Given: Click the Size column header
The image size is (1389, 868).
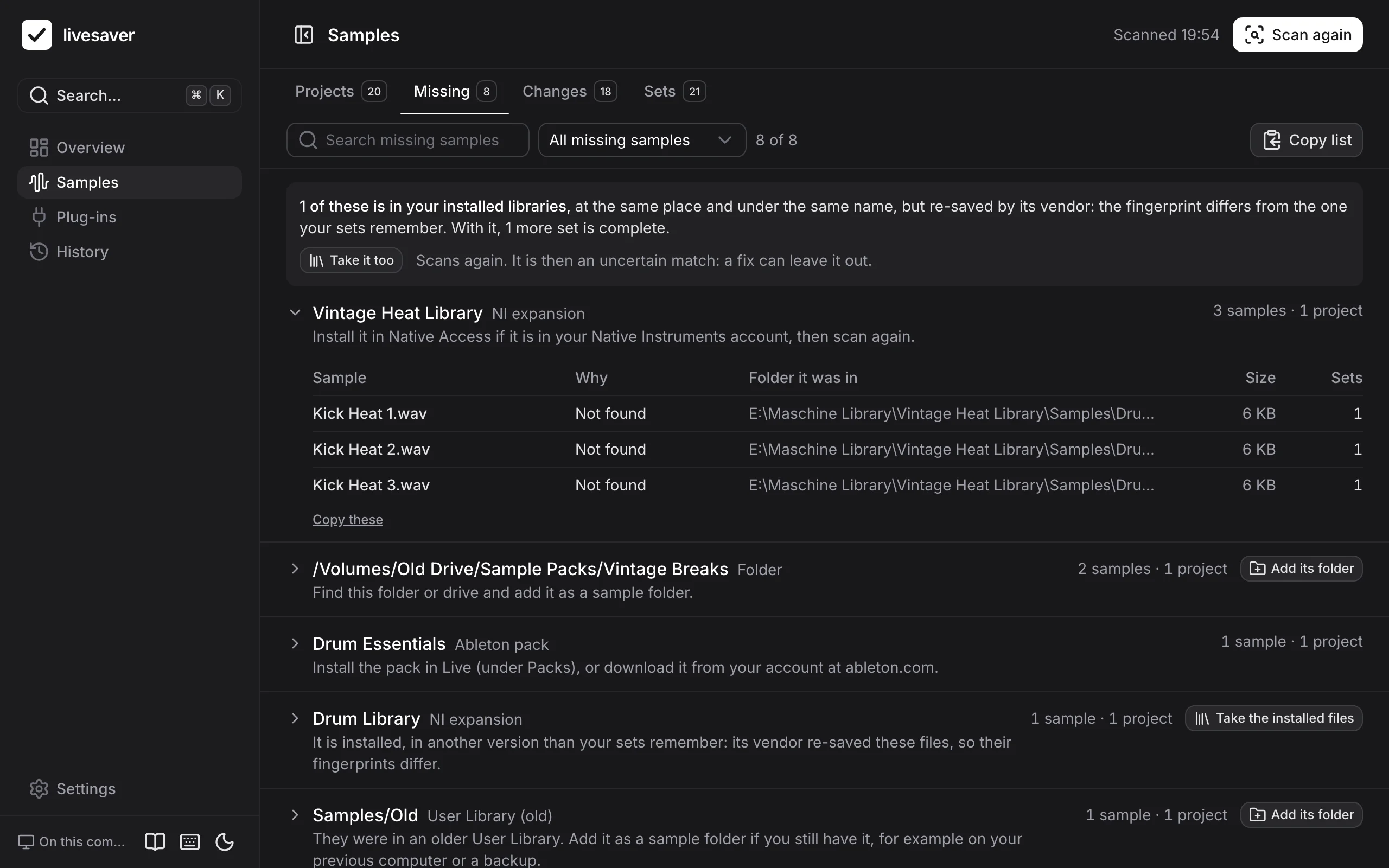Looking at the screenshot, I should pyautogui.click(x=1260, y=378).
